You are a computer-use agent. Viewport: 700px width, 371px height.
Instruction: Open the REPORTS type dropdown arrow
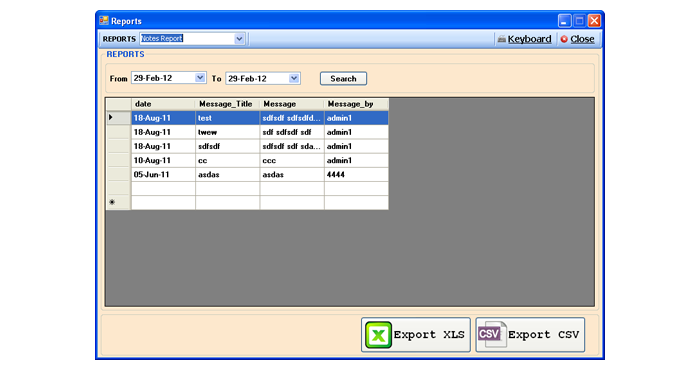click(x=239, y=39)
